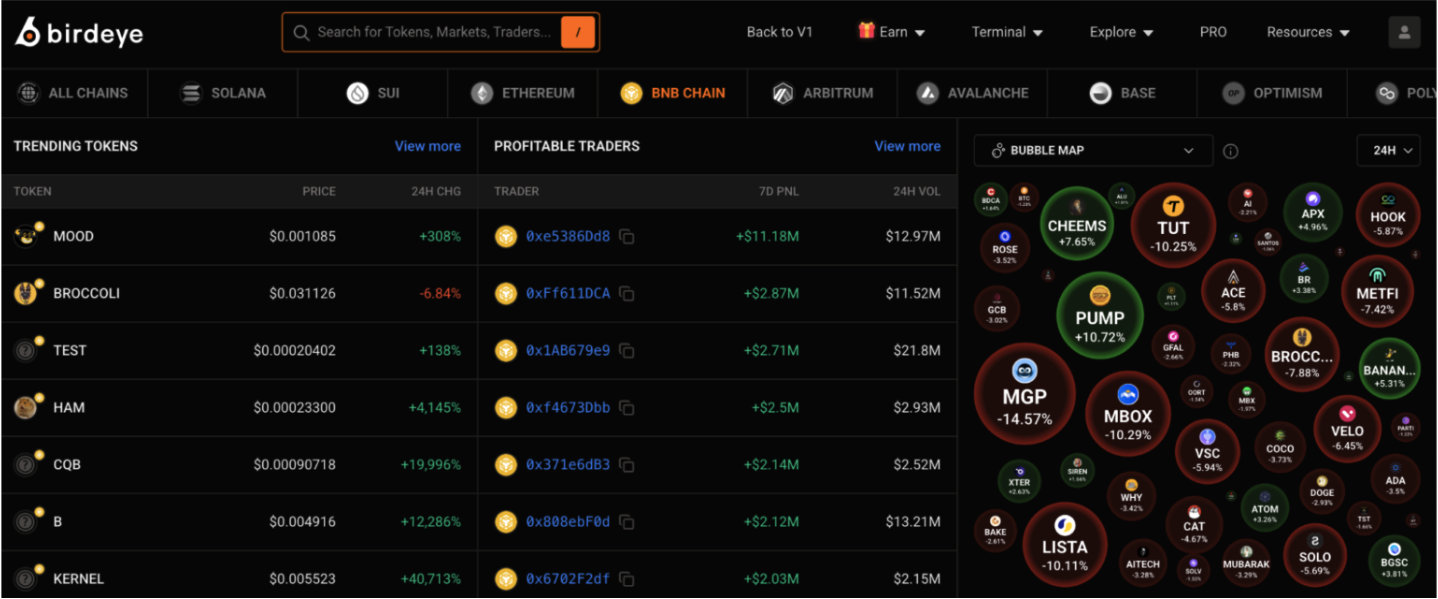The width and height of the screenshot is (1438, 599).
Task: Select the VELO bubble on the map
Action: tap(1347, 429)
